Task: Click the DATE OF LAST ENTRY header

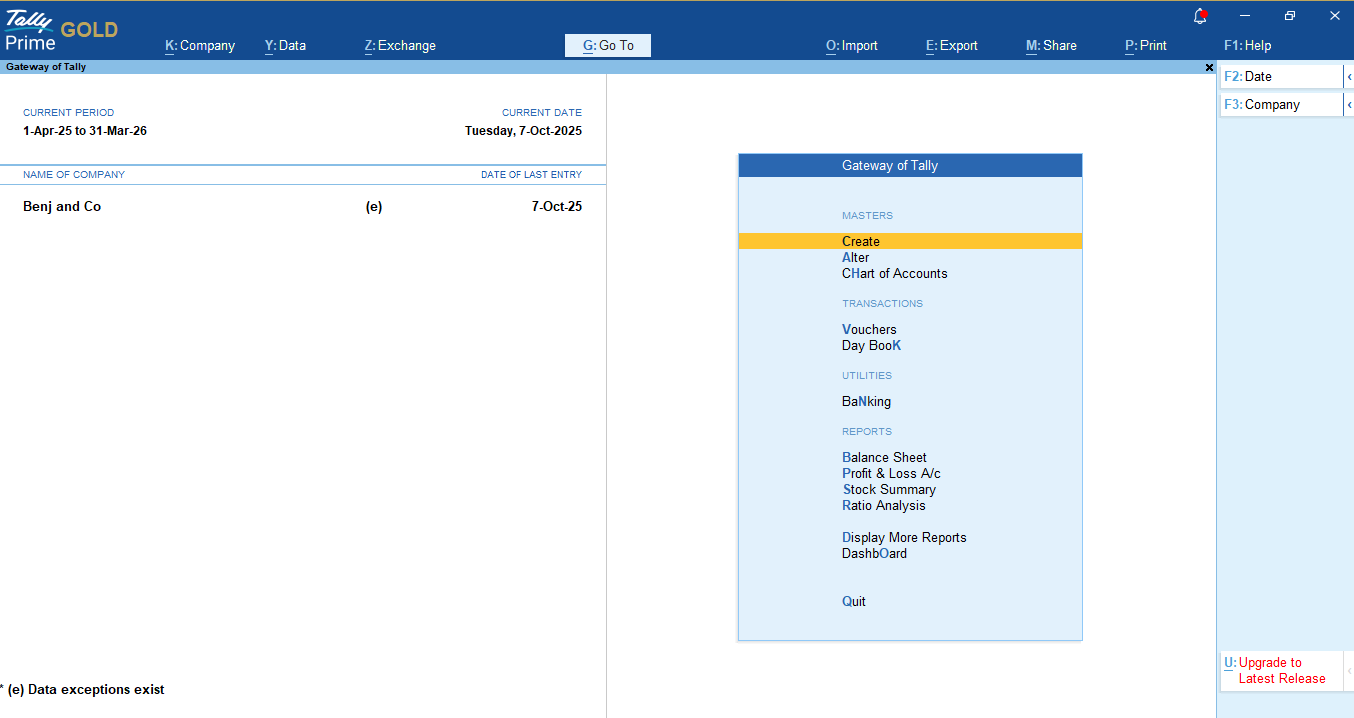Action: (x=531, y=175)
